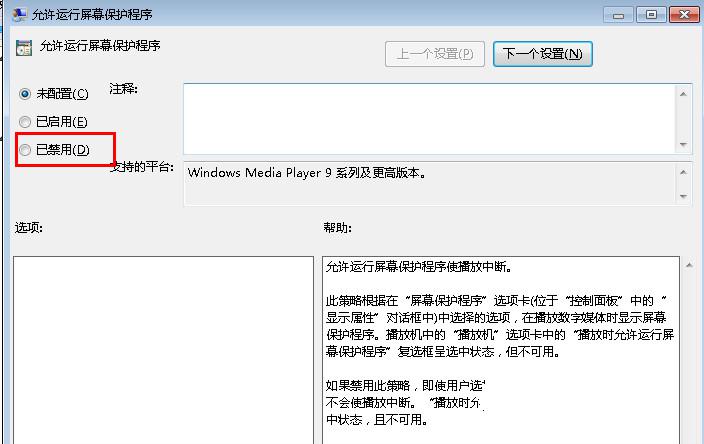
Task: Close the 允许运行屏幕保护程序 dialog
Action: [683, 14]
